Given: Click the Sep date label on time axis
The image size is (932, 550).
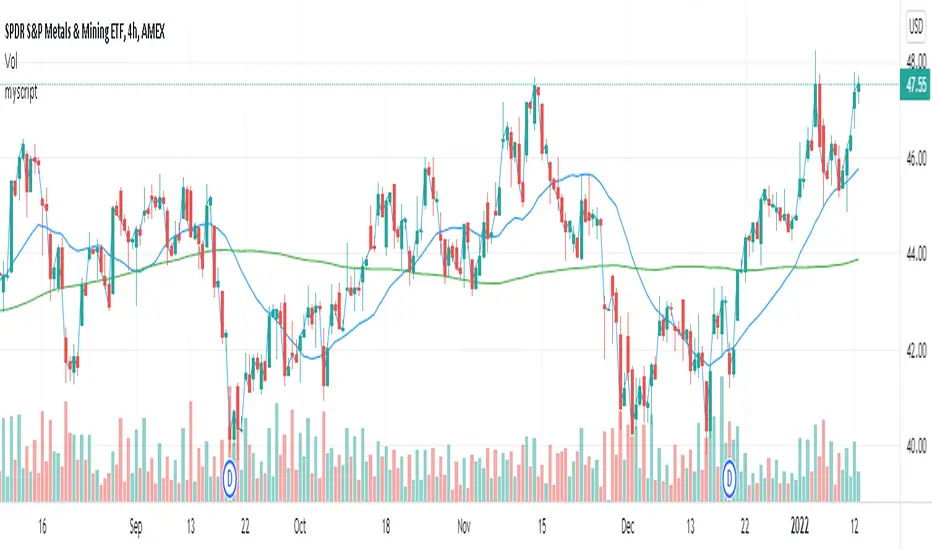Looking at the screenshot, I should point(136,527).
